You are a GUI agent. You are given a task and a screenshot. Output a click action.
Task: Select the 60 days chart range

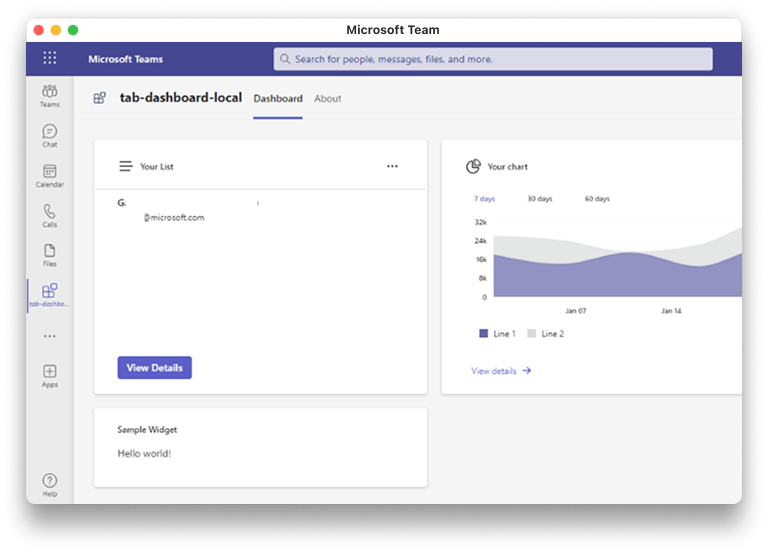click(x=597, y=198)
